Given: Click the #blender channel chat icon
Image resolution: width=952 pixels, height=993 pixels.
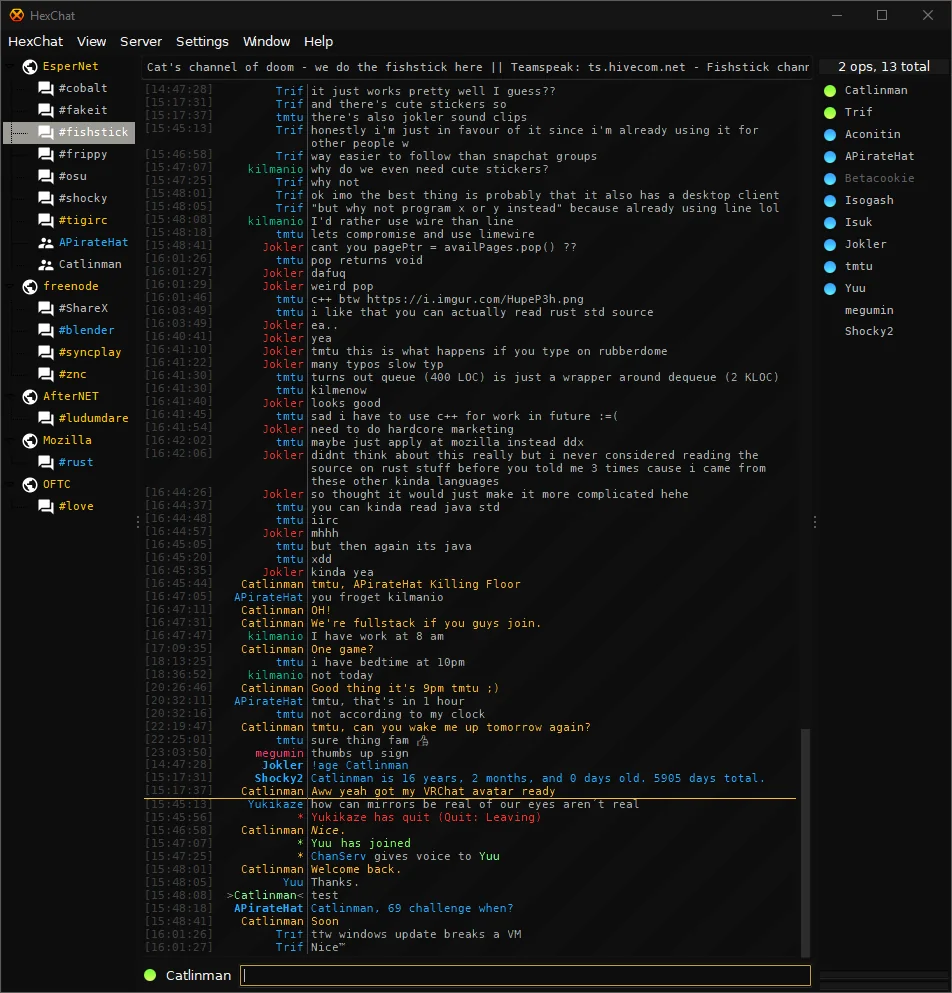Looking at the screenshot, I should [x=46, y=331].
